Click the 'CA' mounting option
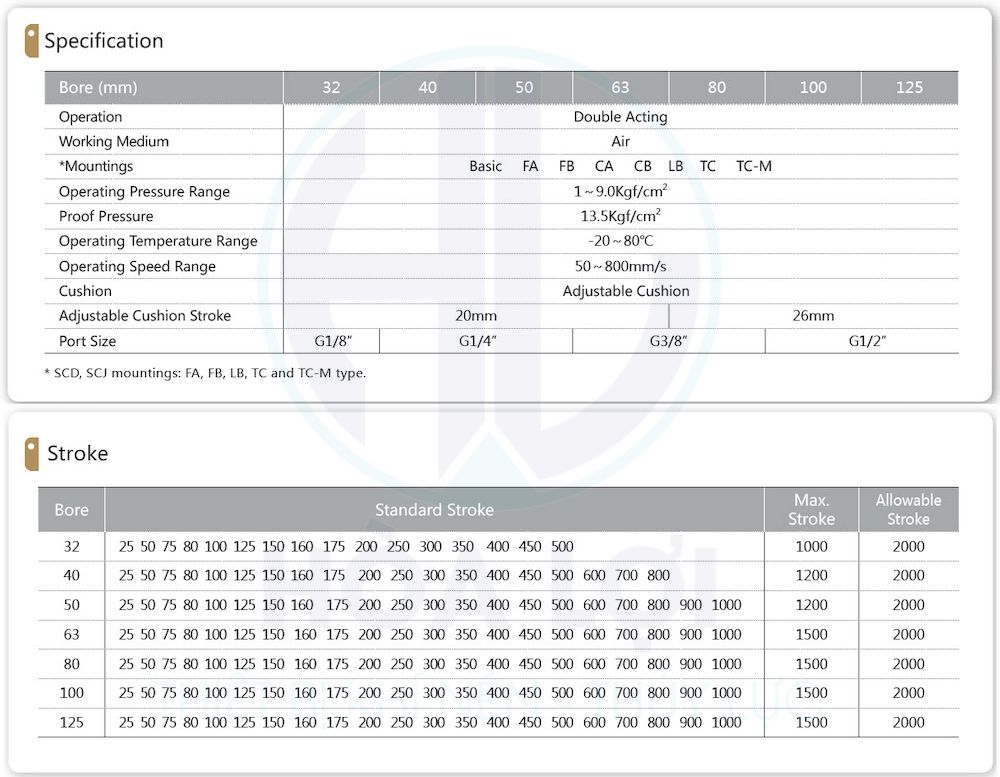The image size is (1000, 777). tap(604, 166)
